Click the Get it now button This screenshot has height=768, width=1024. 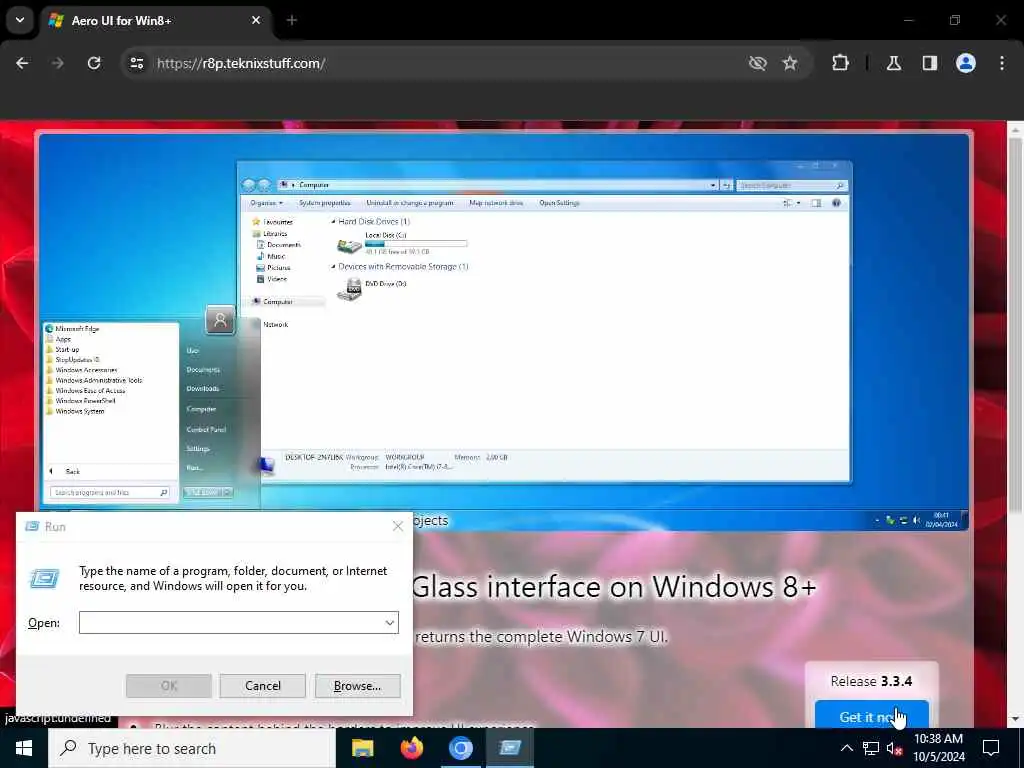tap(871, 716)
